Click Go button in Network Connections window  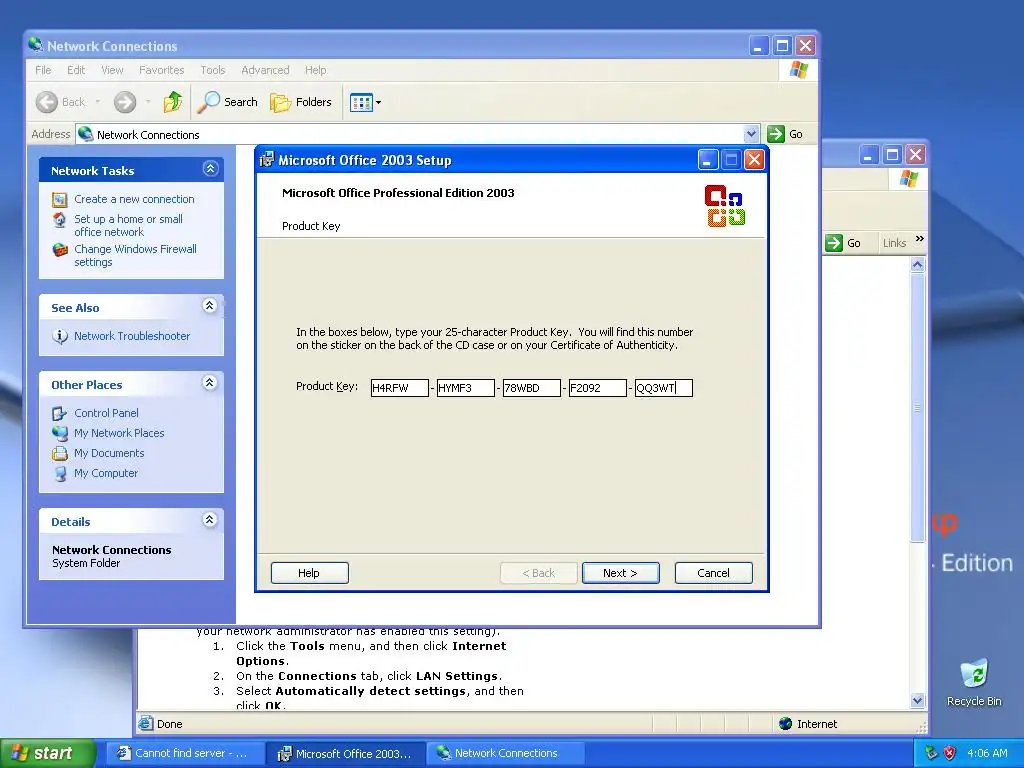(785, 134)
